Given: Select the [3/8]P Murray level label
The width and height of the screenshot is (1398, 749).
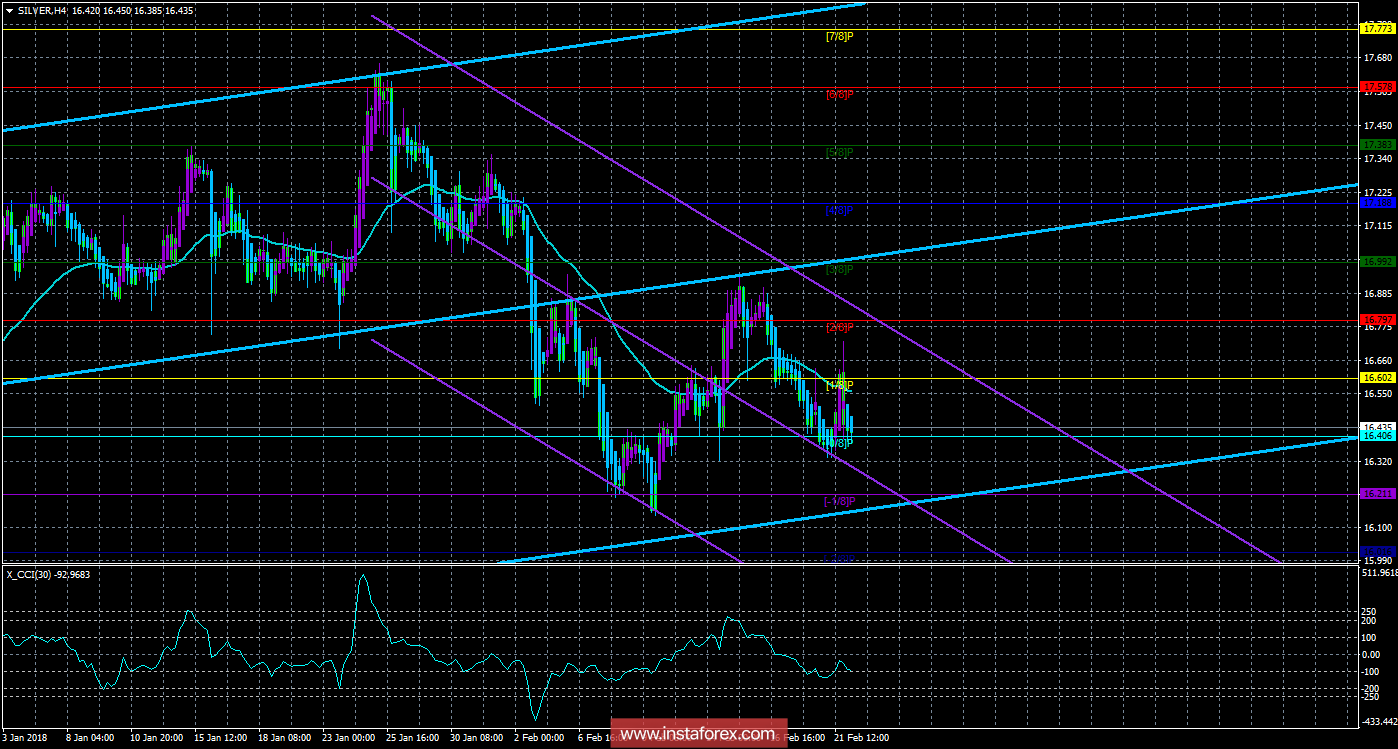Looking at the screenshot, I should click(x=841, y=270).
